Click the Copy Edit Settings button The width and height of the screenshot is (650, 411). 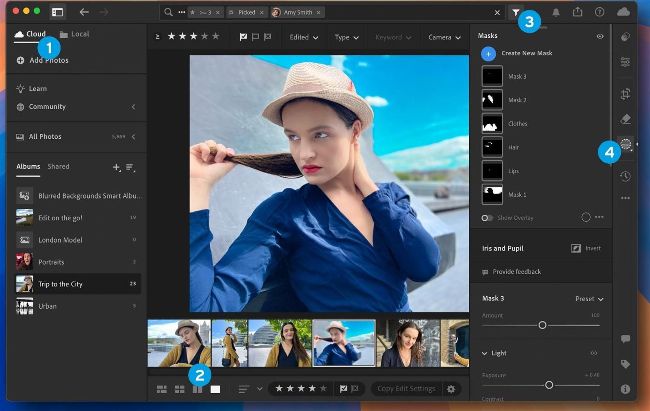[405, 388]
